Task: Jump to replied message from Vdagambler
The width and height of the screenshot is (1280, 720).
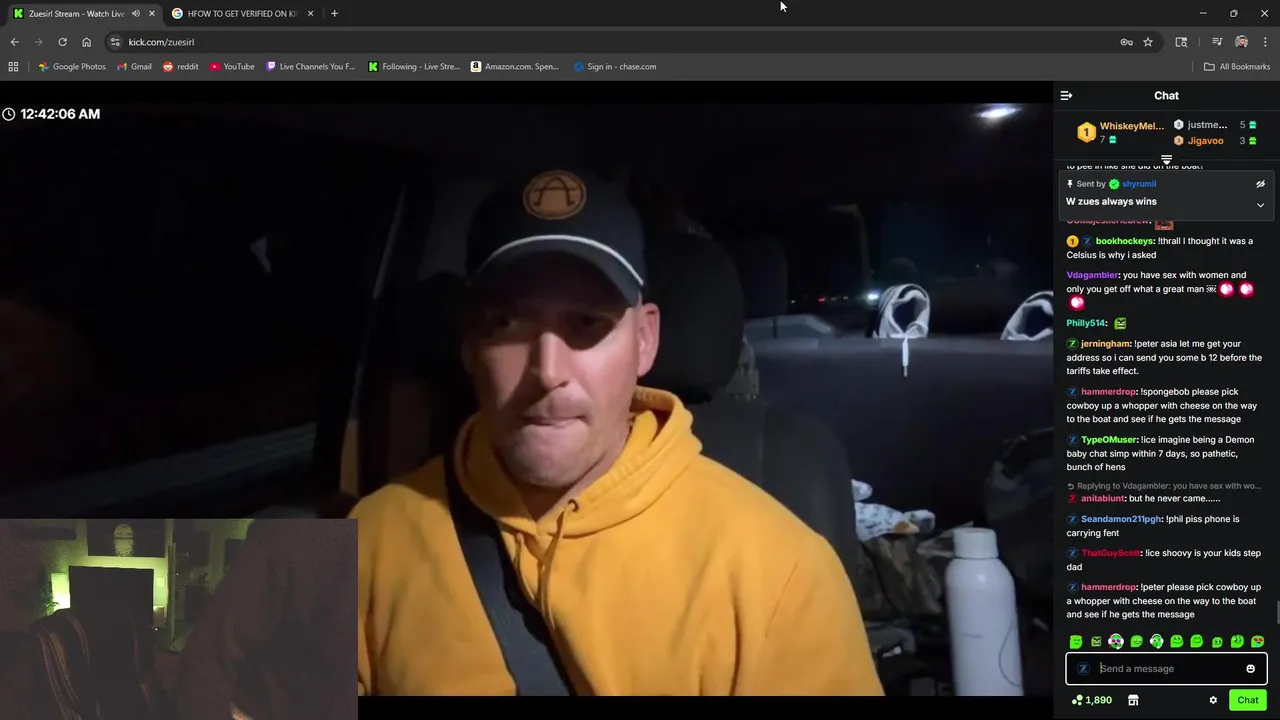Action: point(1164,486)
